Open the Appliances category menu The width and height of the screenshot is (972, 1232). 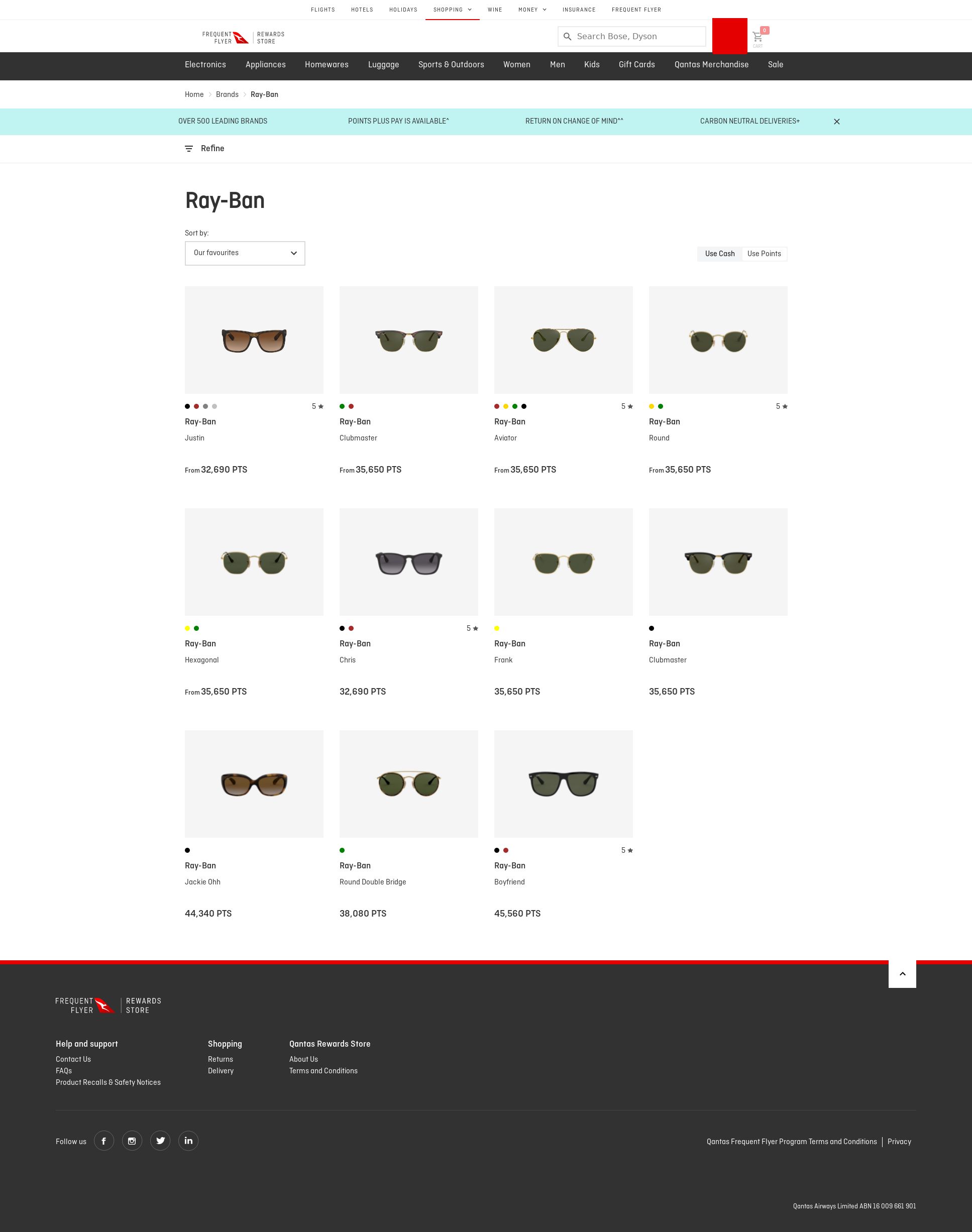266,65
